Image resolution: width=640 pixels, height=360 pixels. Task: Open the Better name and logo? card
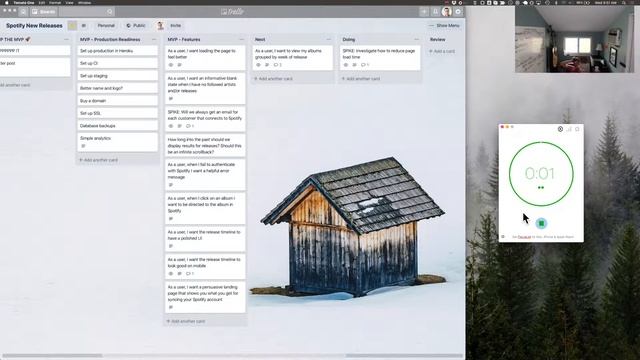[118, 88]
